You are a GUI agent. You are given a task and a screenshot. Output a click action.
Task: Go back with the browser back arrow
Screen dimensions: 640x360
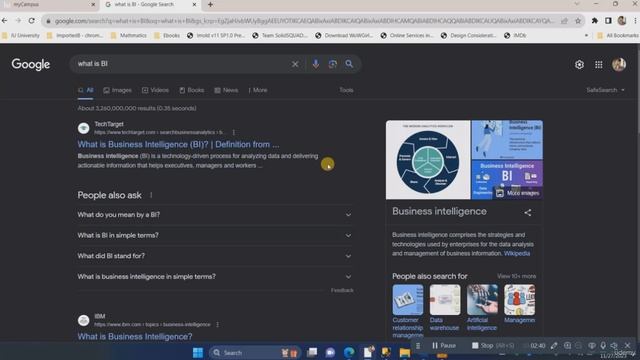click(5, 20)
